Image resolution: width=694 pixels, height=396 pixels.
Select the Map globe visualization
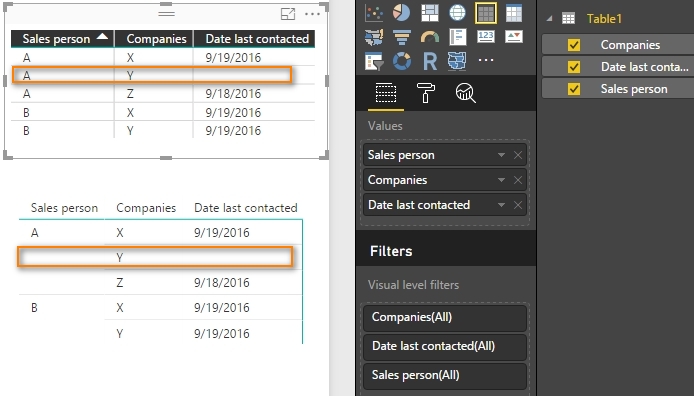457,13
